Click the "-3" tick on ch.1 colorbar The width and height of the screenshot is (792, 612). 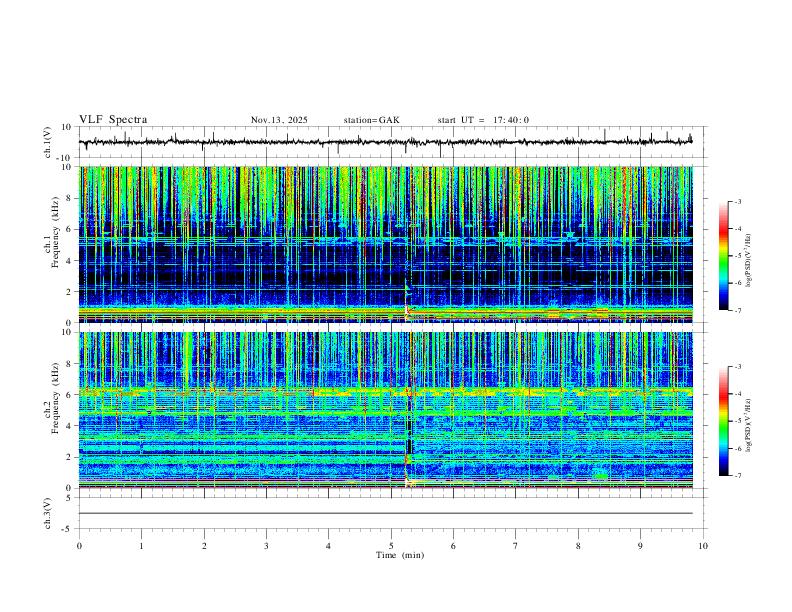click(x=737, y=201)
